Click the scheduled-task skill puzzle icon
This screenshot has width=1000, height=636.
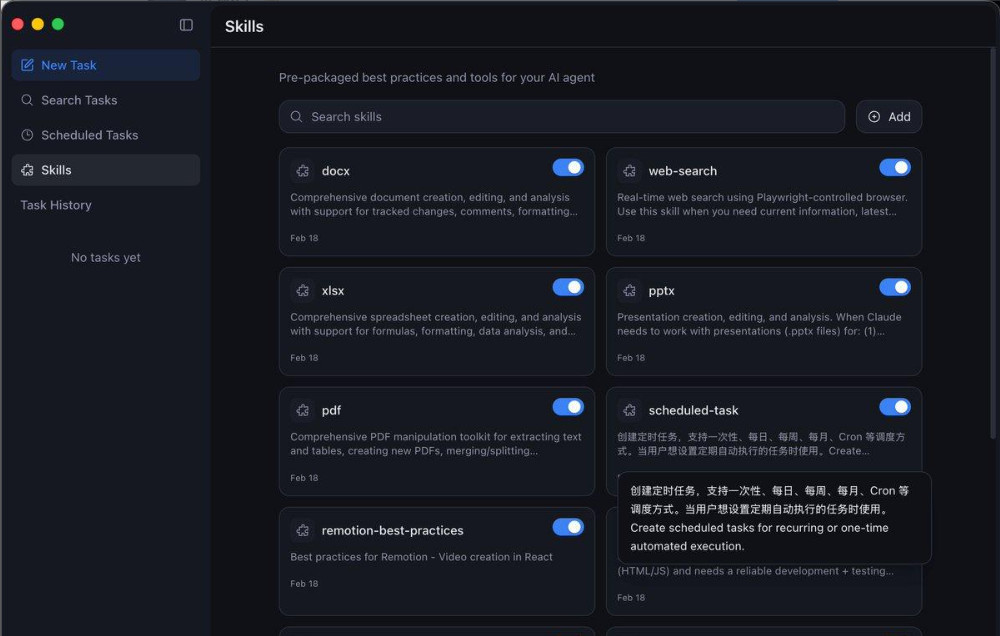(x=629, y=410)
